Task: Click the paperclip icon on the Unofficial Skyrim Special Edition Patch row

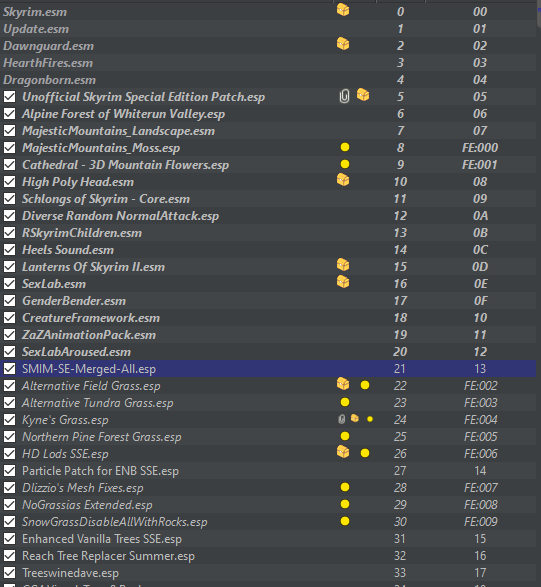Action: [x=344, y=96]
